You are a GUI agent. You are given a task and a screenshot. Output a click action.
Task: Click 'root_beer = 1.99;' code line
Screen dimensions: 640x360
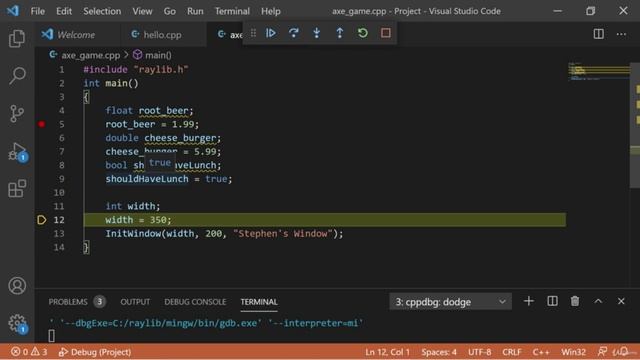pyautogui.click(x=152, y=124)
